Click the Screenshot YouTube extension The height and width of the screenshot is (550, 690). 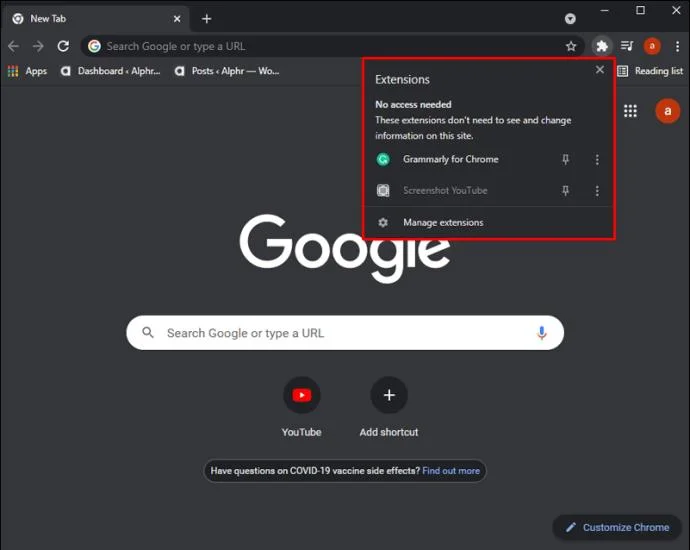(445, 191)
